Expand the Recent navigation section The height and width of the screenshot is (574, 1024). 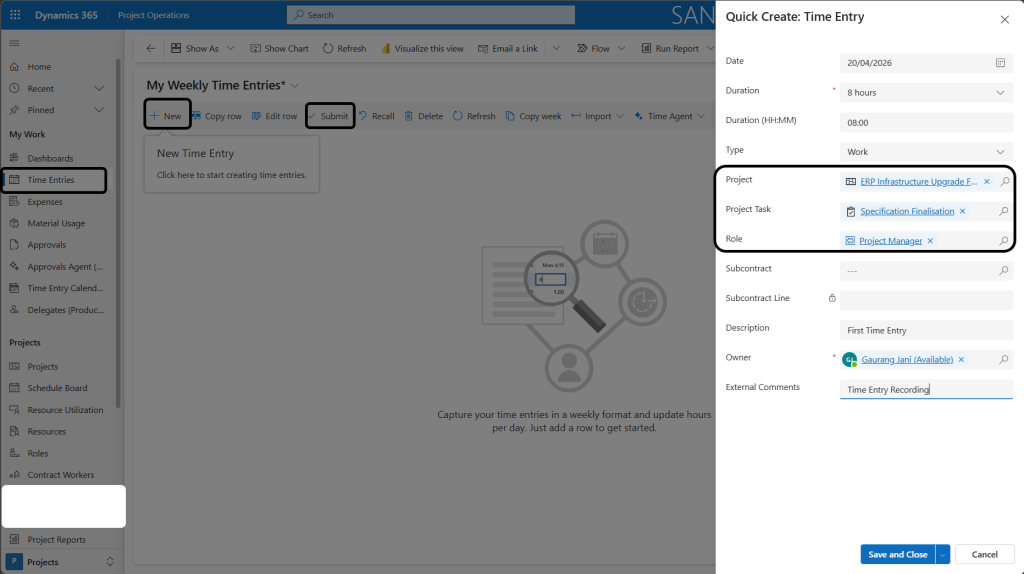[98, 88]
